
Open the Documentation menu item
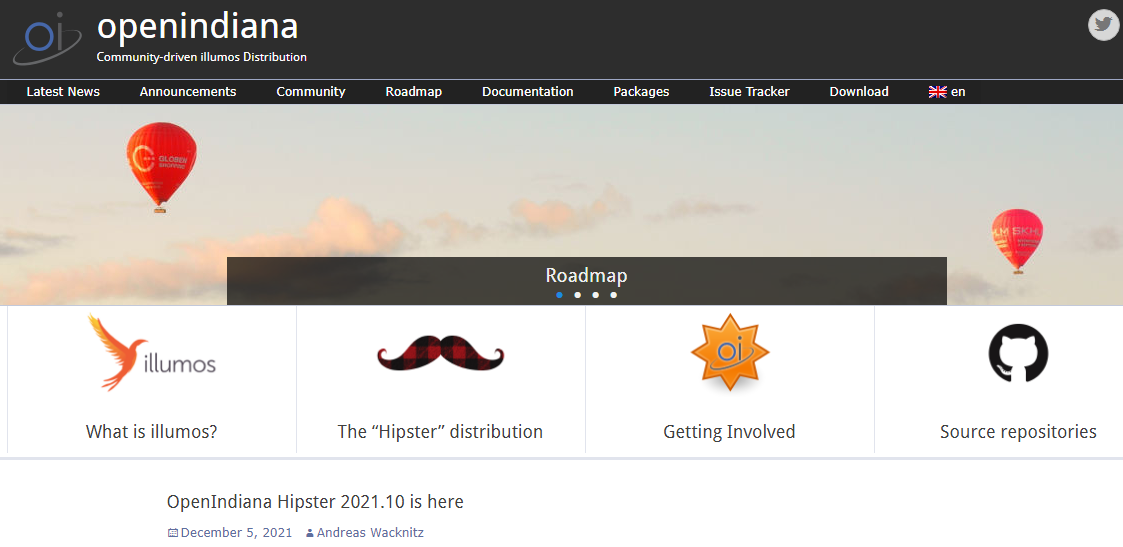click(x=528, y=92)
